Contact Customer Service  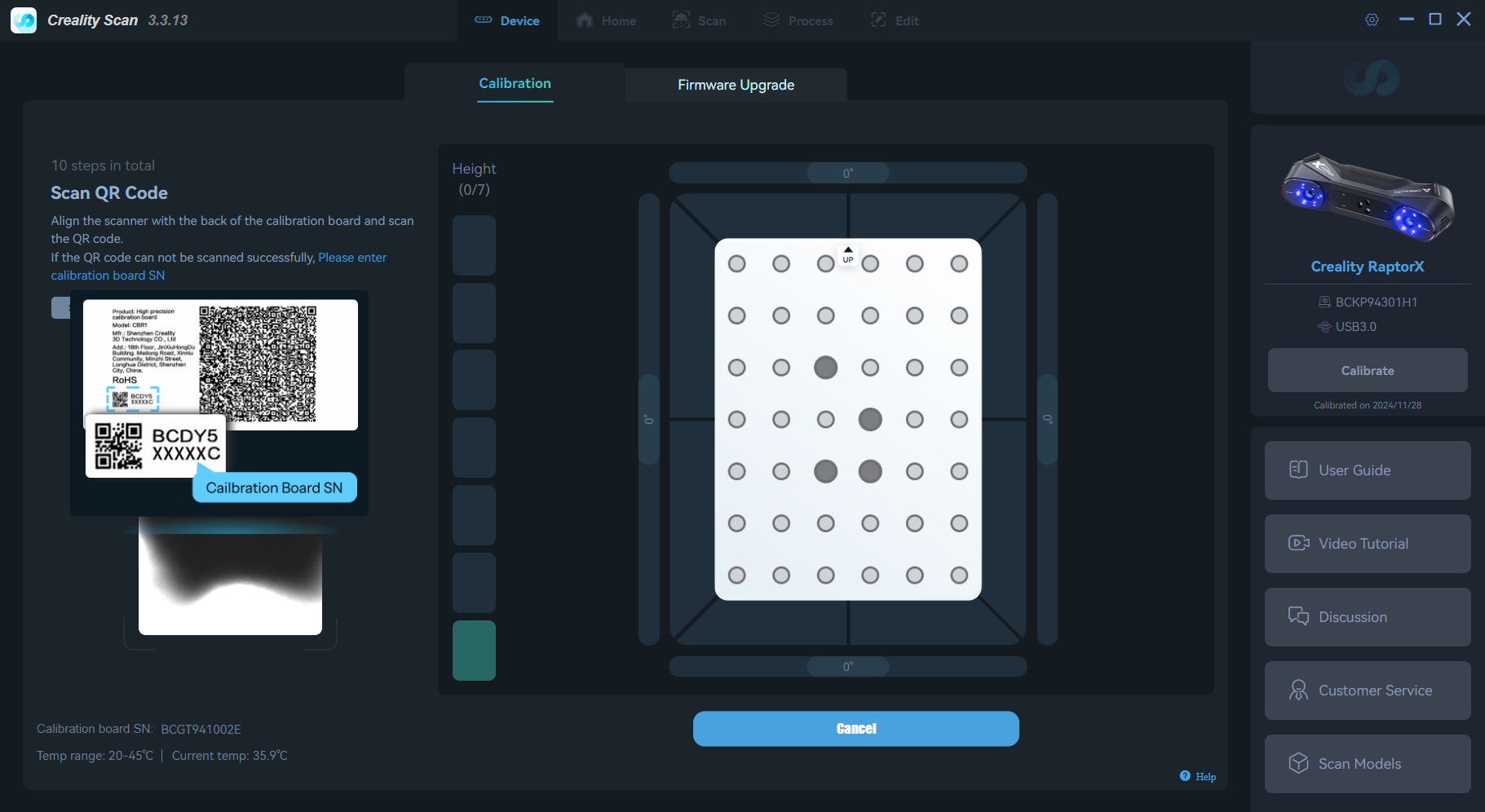pos(1368,691)
